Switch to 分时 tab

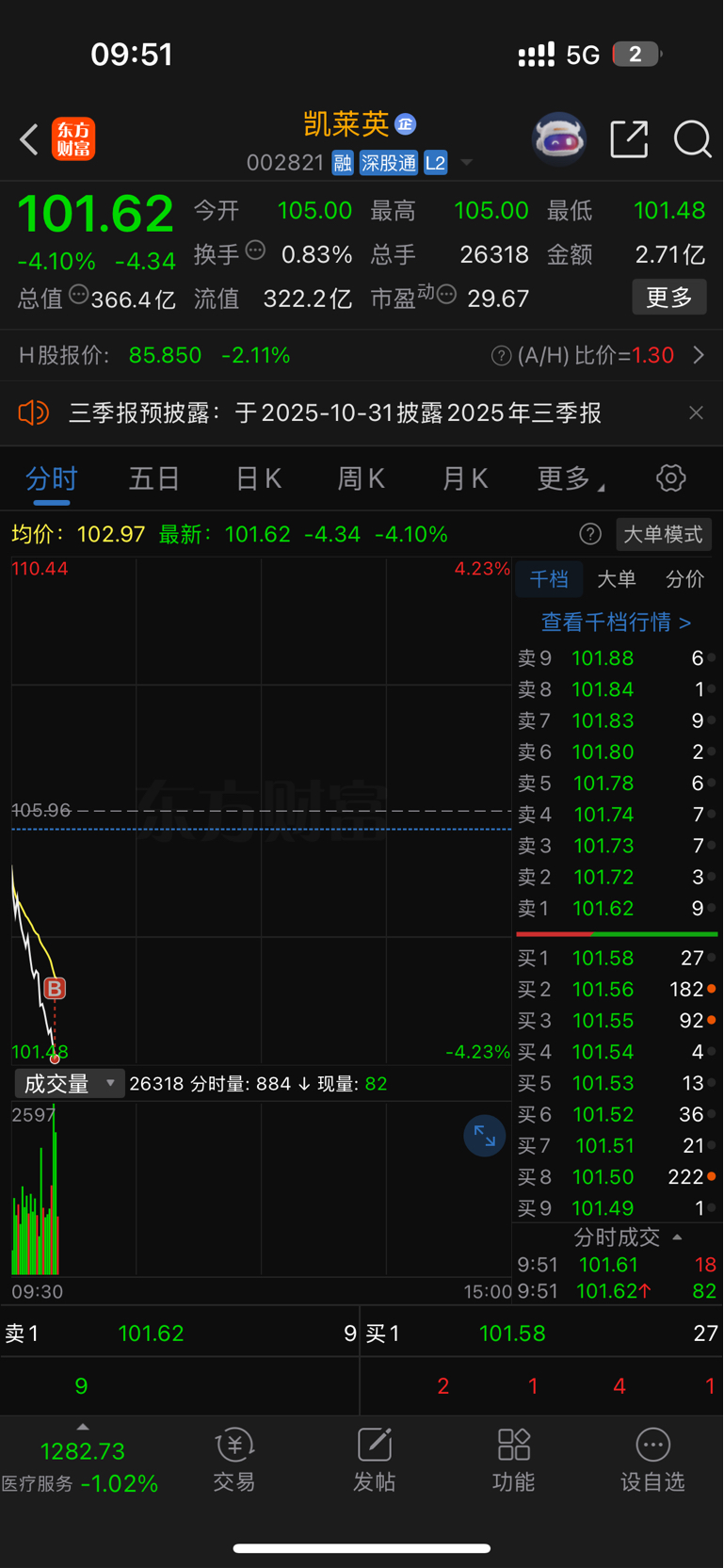(x=51, y=479)
